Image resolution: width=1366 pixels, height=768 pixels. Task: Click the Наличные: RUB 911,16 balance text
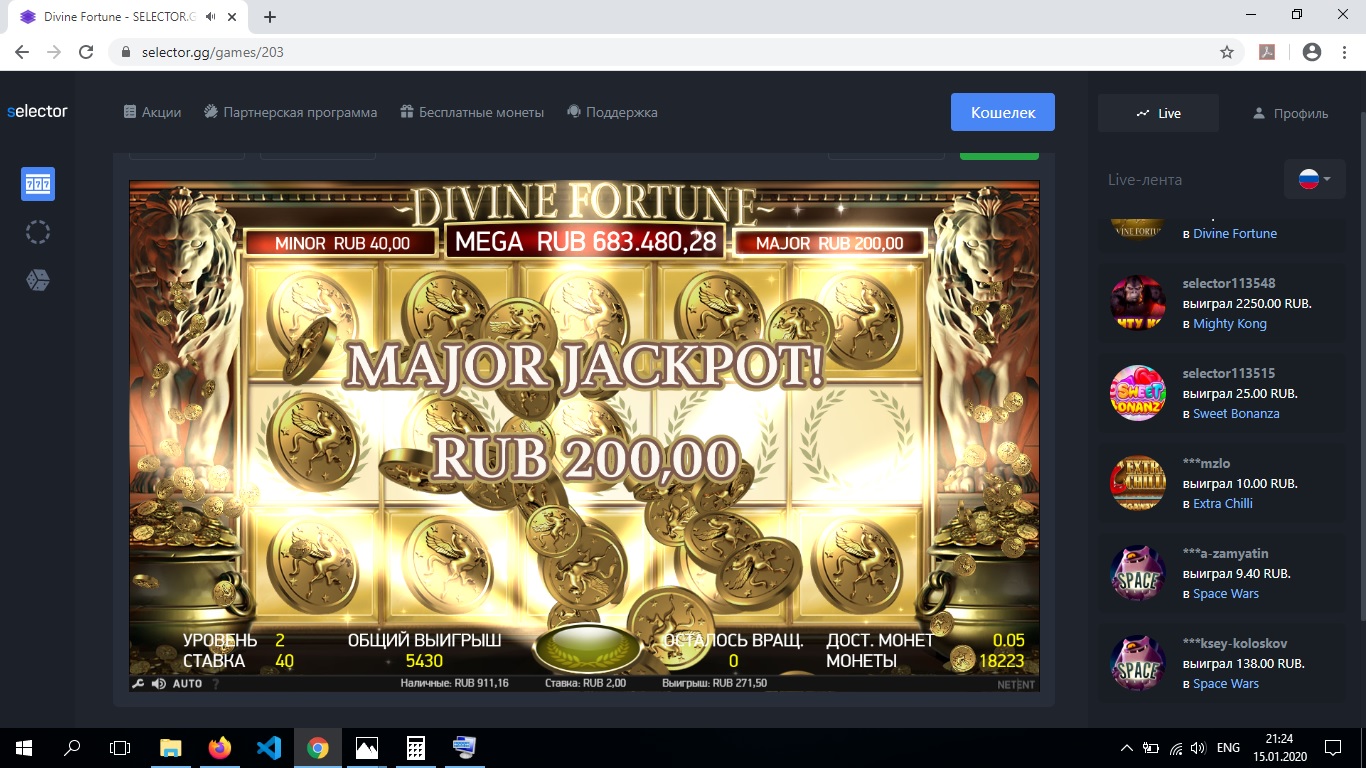tap(454, 684)
